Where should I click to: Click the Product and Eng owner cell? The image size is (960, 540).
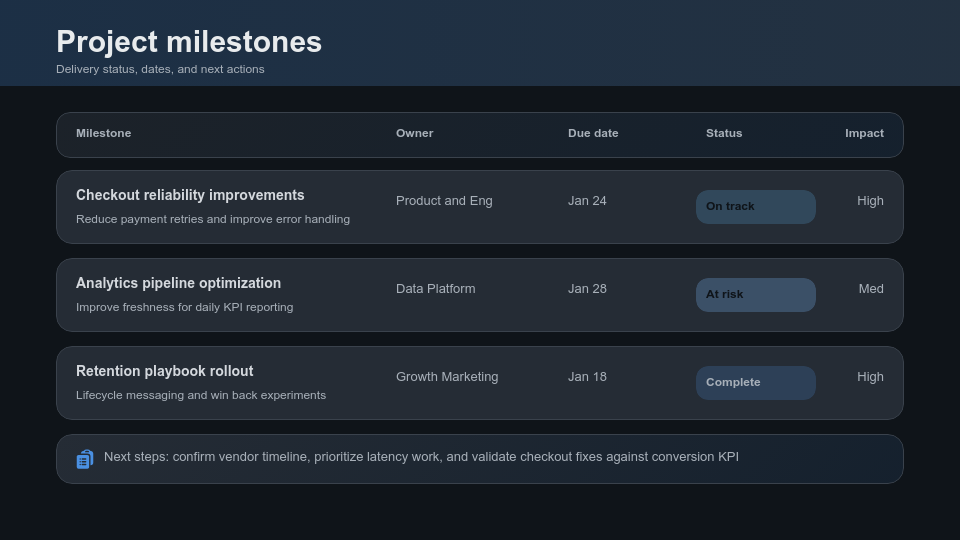(x=444, y=201)
